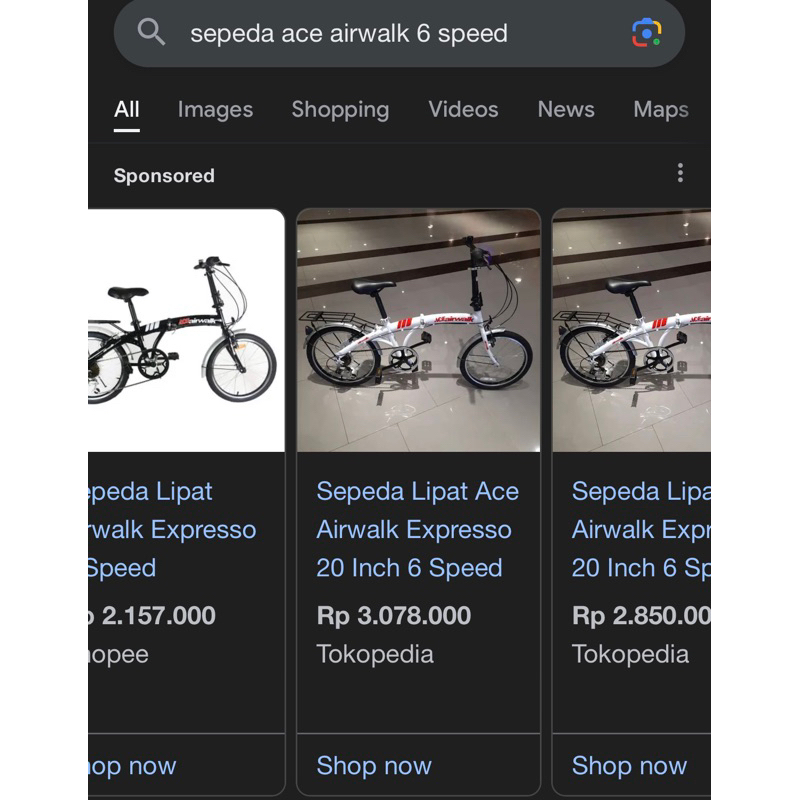Switch to the Images tab

[x=215, y=110]
